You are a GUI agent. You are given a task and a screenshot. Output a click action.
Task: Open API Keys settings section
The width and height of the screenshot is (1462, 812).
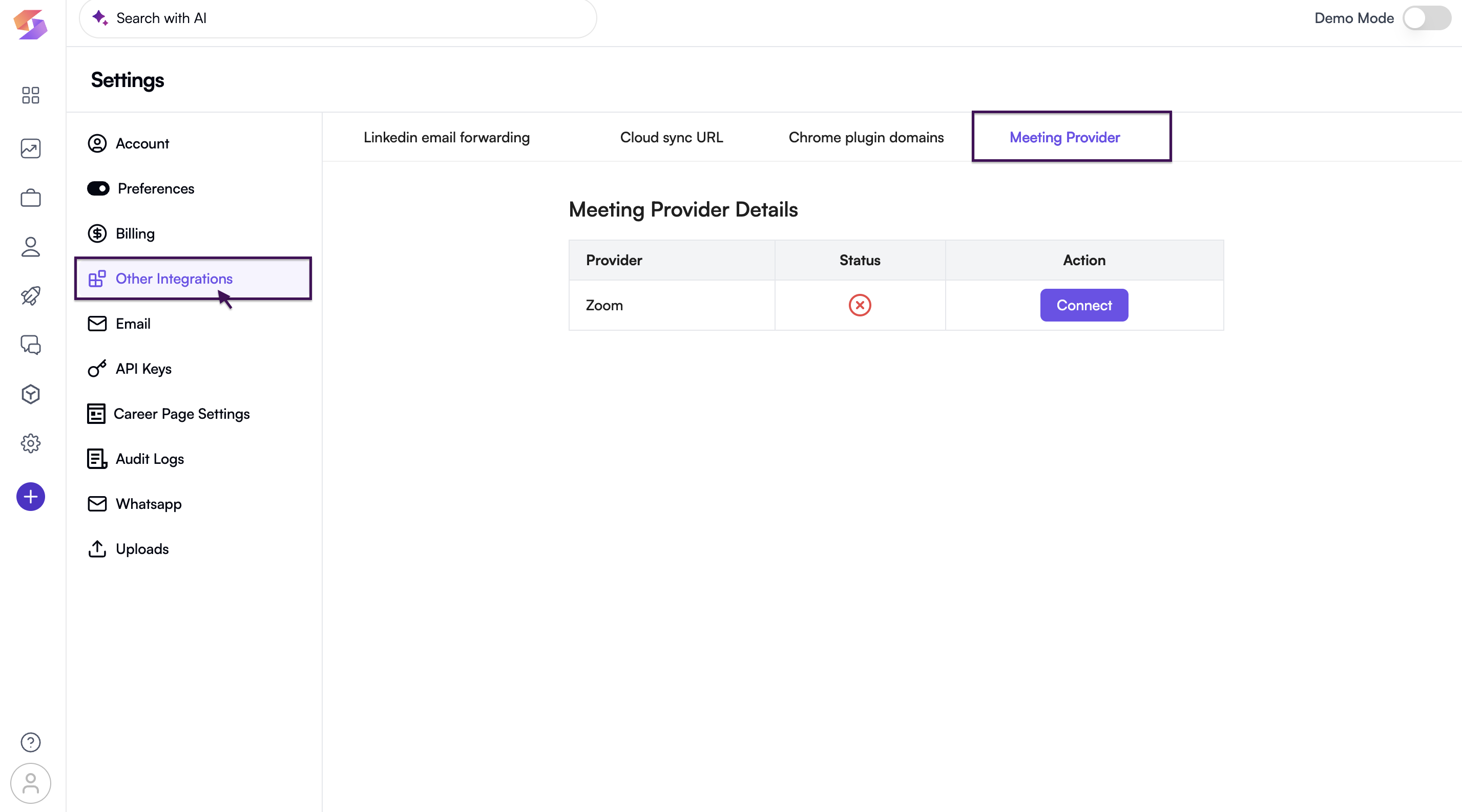click(193, 369)
